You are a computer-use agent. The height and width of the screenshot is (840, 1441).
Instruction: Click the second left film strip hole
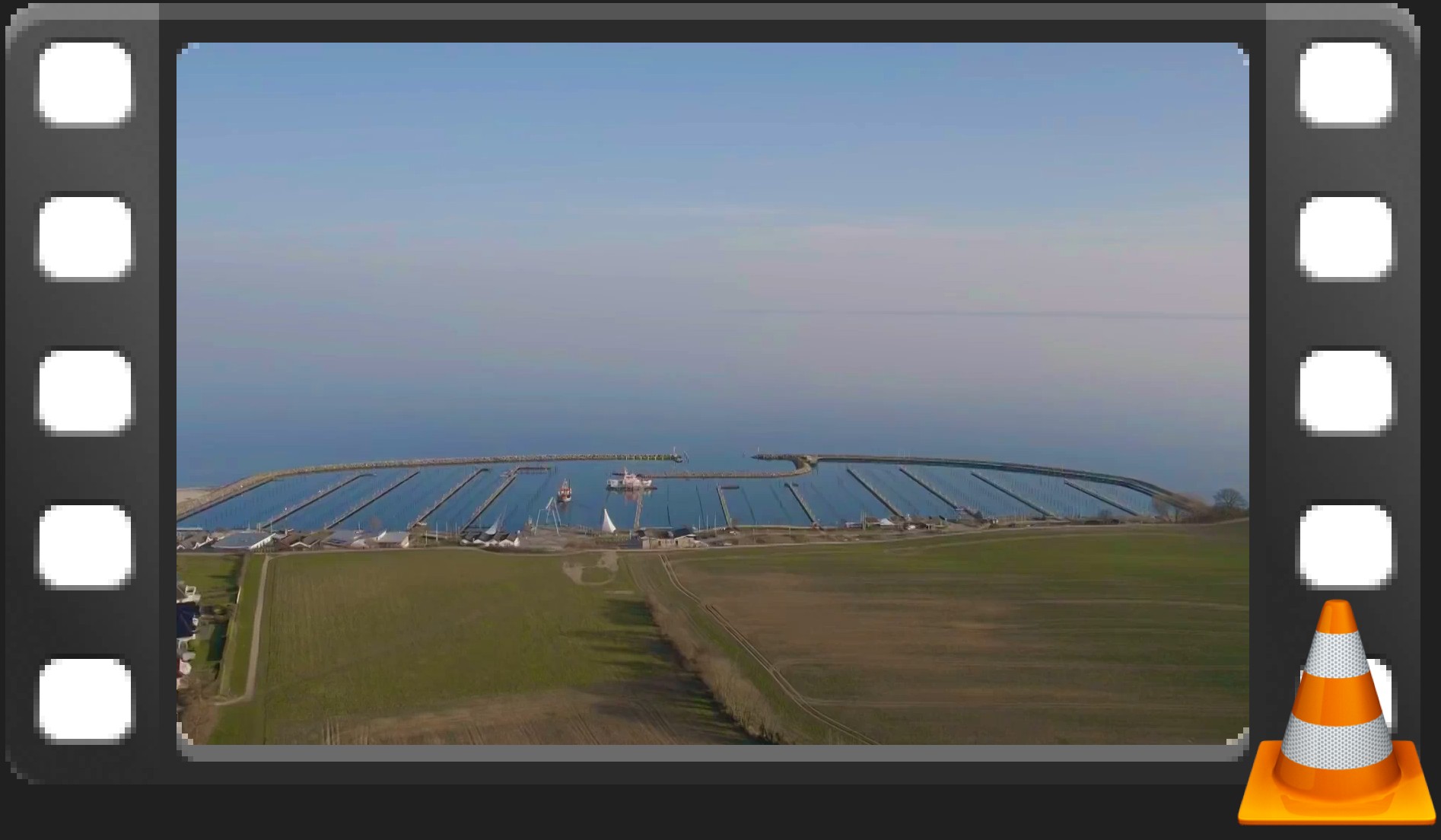(x=85, y=237)
